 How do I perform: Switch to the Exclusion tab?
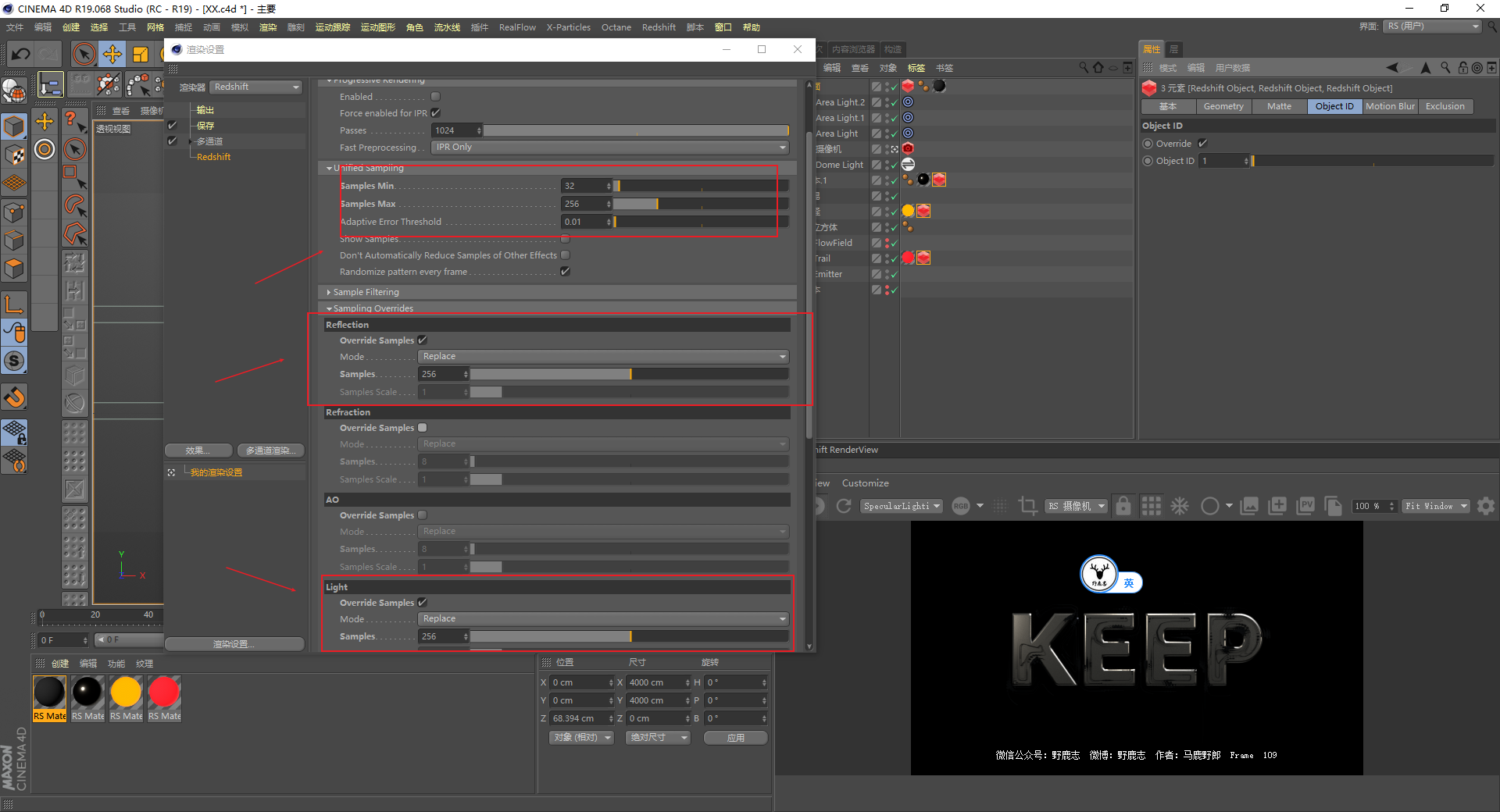pos(1445,106)
